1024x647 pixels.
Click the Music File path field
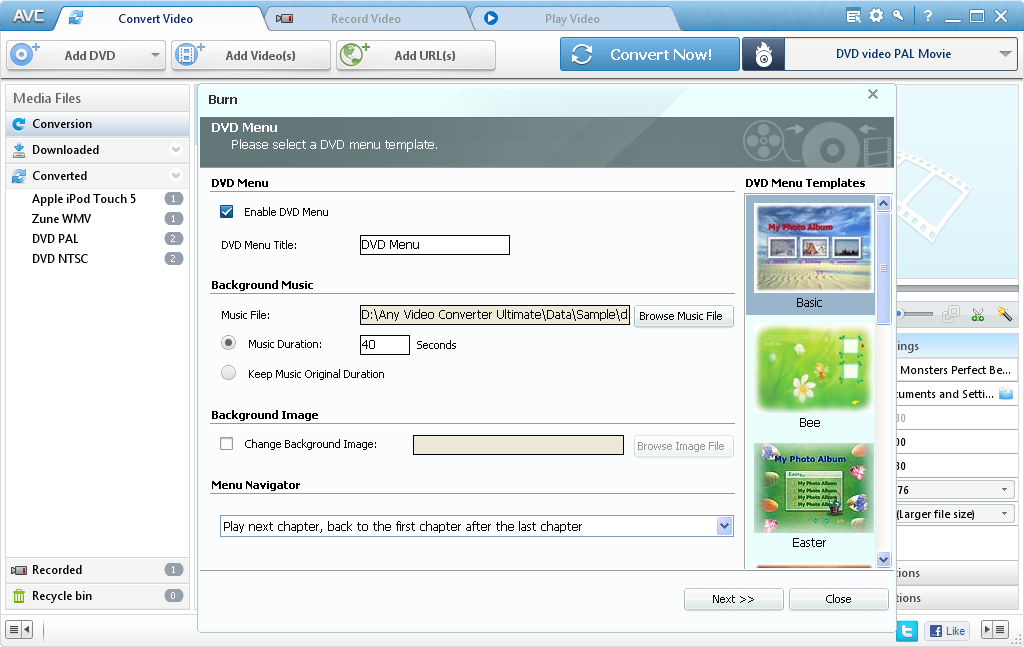point(494,315)
